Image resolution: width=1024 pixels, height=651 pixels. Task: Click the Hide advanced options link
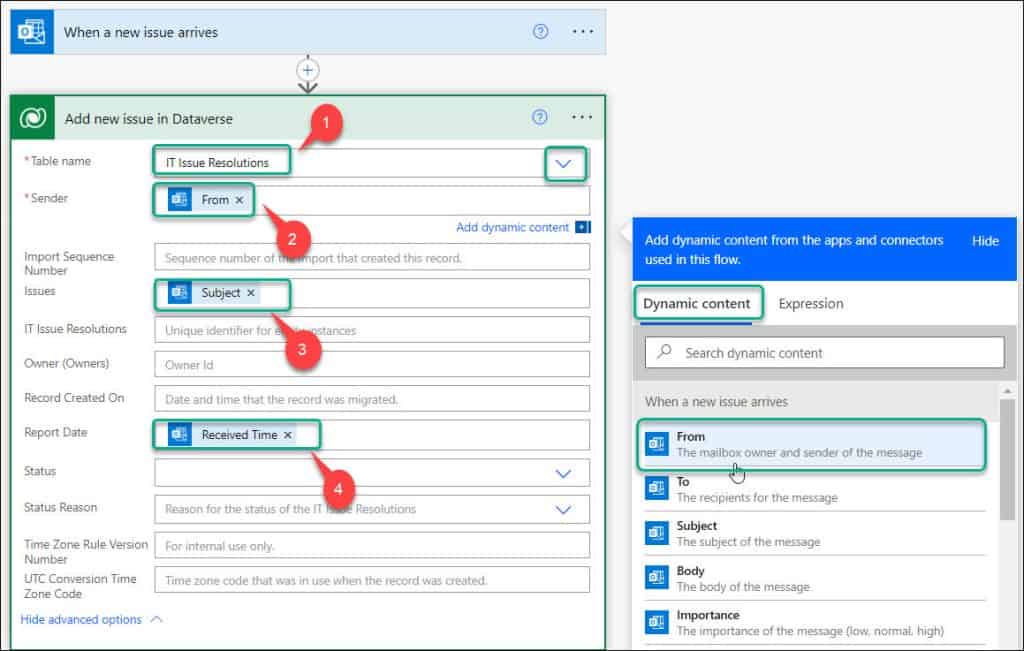click(x=81, y=619)
